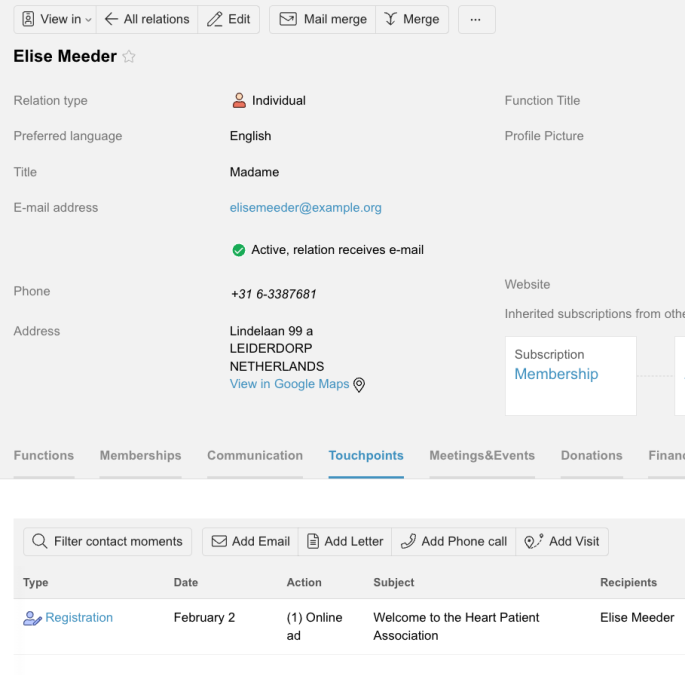
Task: Click Filter contact moments
Action: [107, 541]
